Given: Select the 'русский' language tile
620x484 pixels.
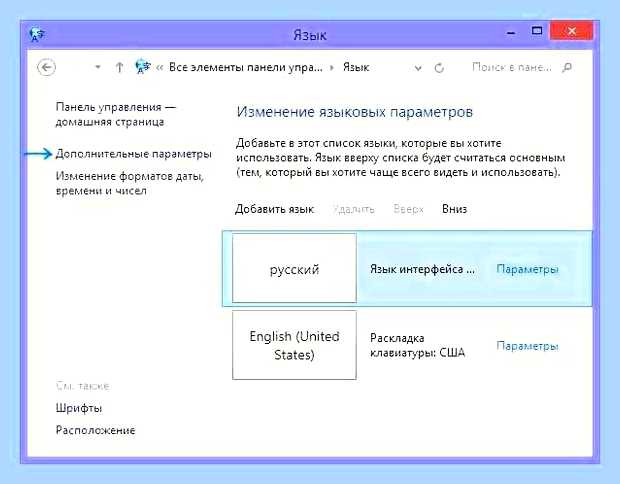Looking at the screenshot, I should point(294,268).
